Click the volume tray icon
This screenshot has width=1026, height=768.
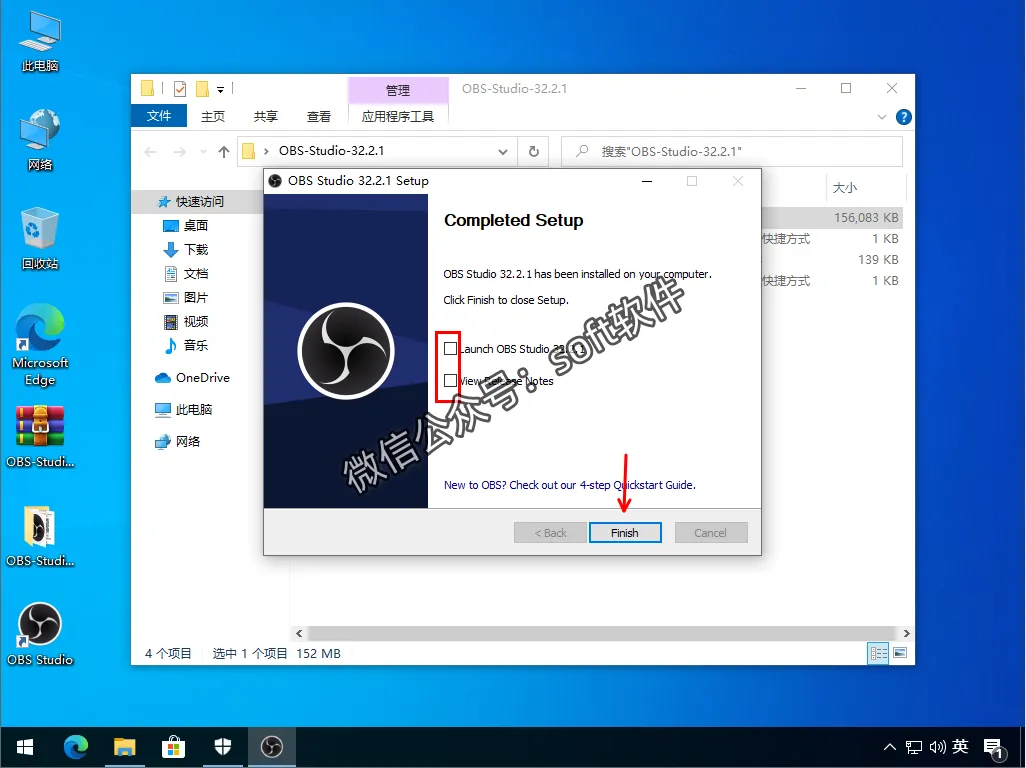pos(937,747)
